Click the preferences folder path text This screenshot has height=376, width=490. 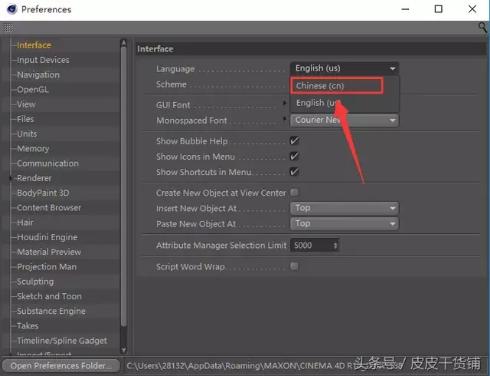point(263,366)
